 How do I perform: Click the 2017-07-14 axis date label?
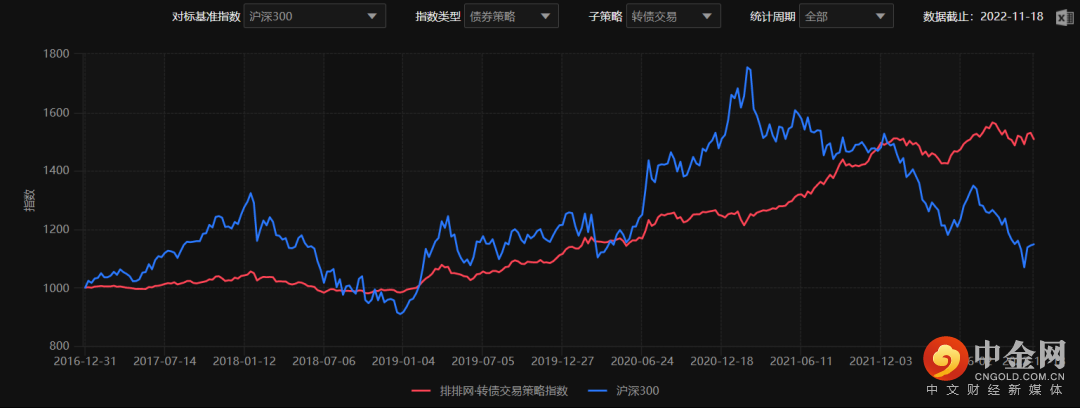(x=165, y=360)
